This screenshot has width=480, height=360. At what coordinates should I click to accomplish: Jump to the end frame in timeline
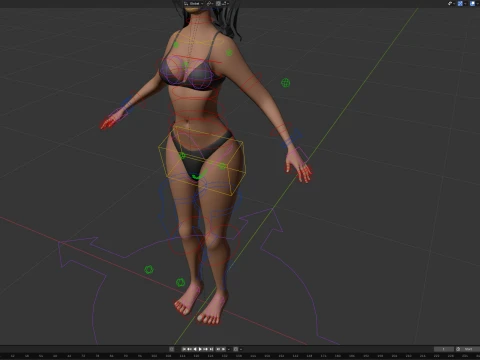[211, 349]
